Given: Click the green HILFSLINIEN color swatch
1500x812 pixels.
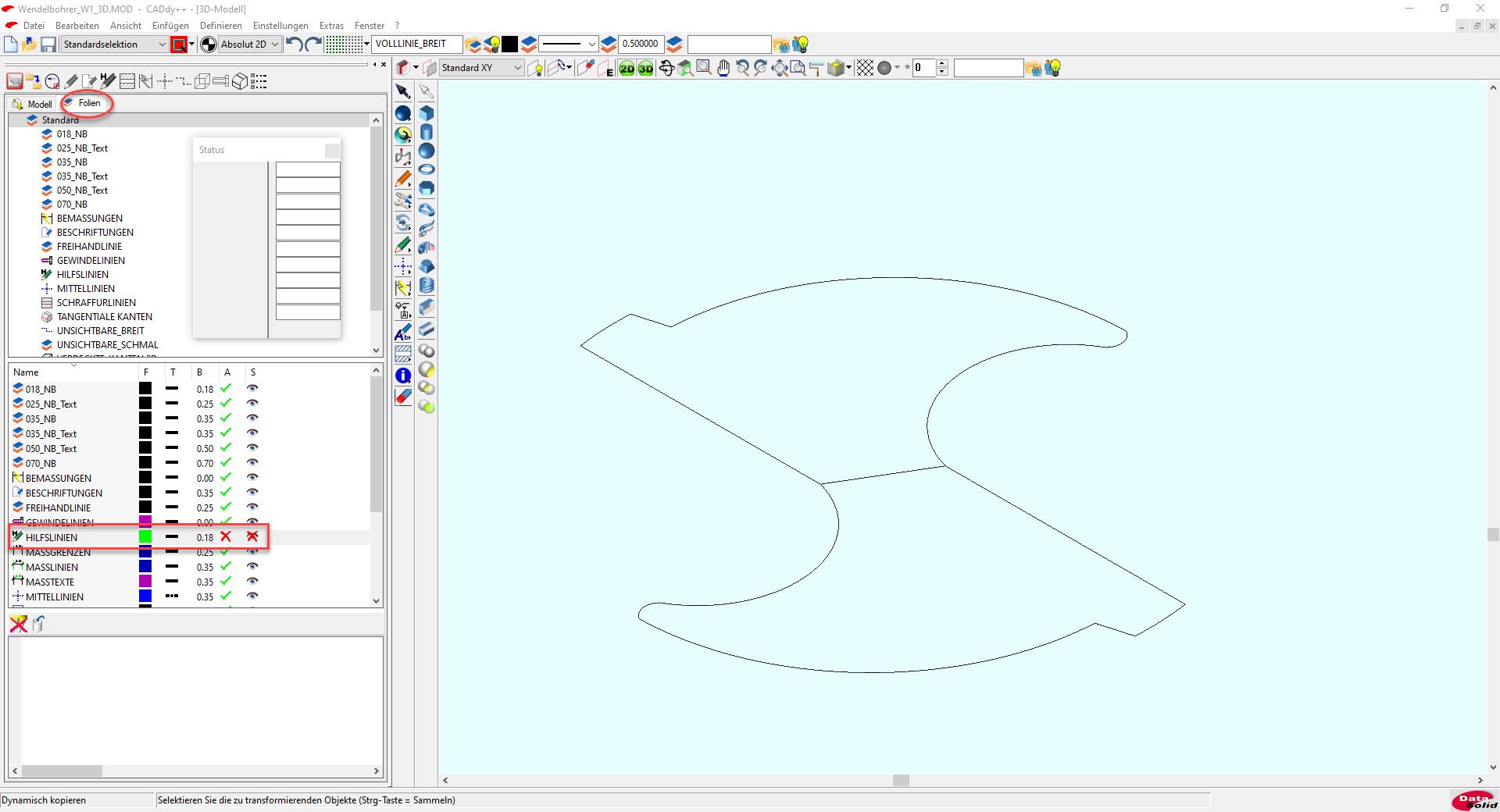Looking at the screenshot, I should pos(145,537).
